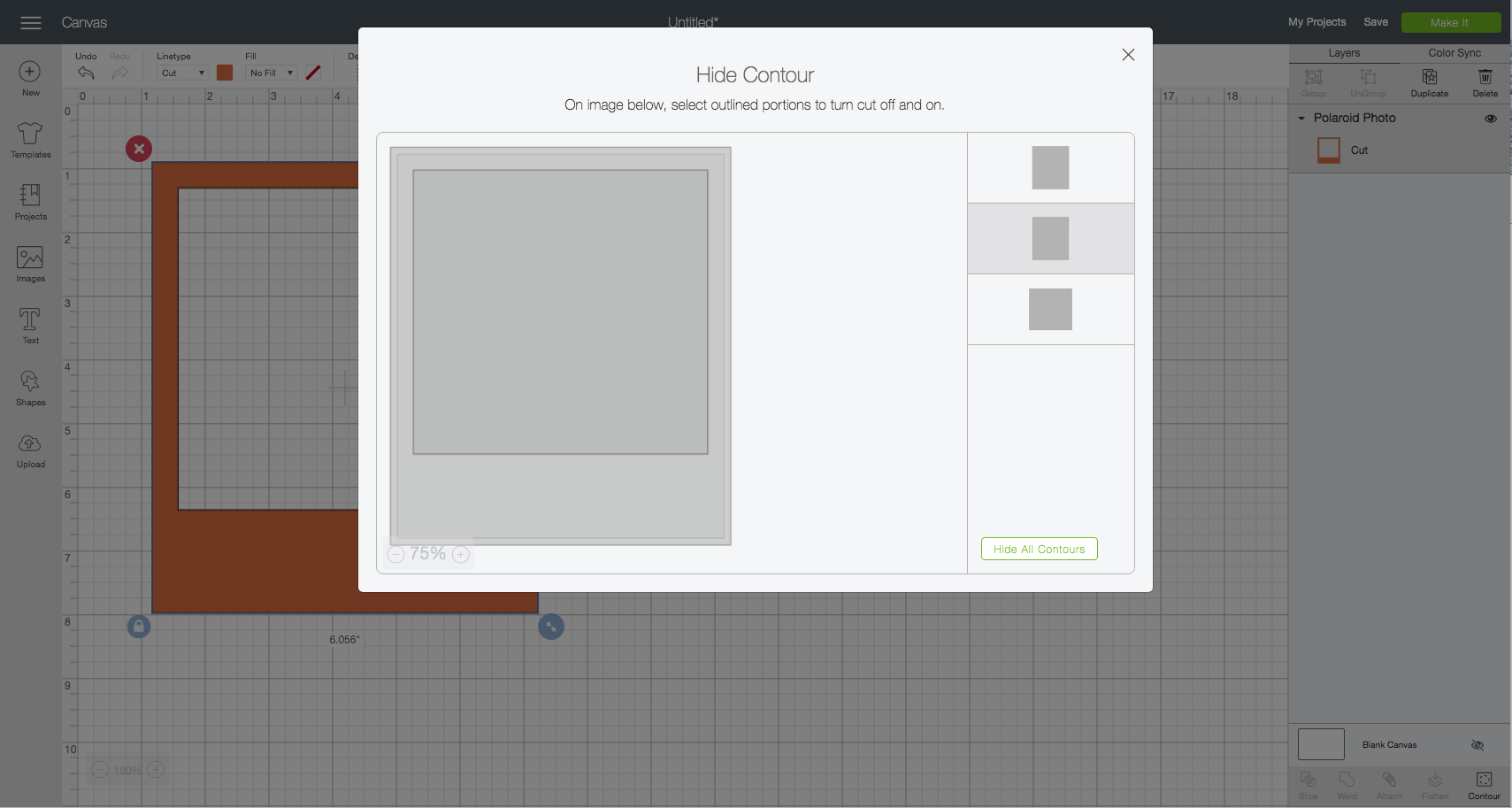Viewport: 1512px width, 808px height.
Task: Click the orange linetype color swatch
Action: tap(225, 73)
